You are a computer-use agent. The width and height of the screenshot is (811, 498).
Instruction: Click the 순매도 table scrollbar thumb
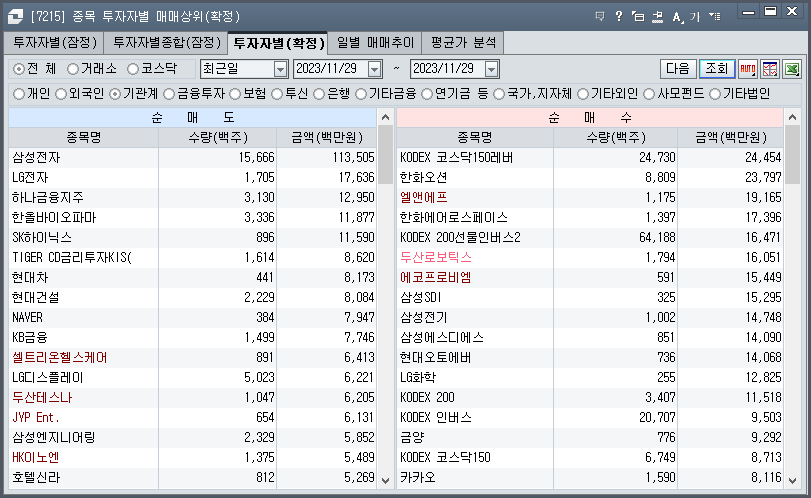coord(385,155)
